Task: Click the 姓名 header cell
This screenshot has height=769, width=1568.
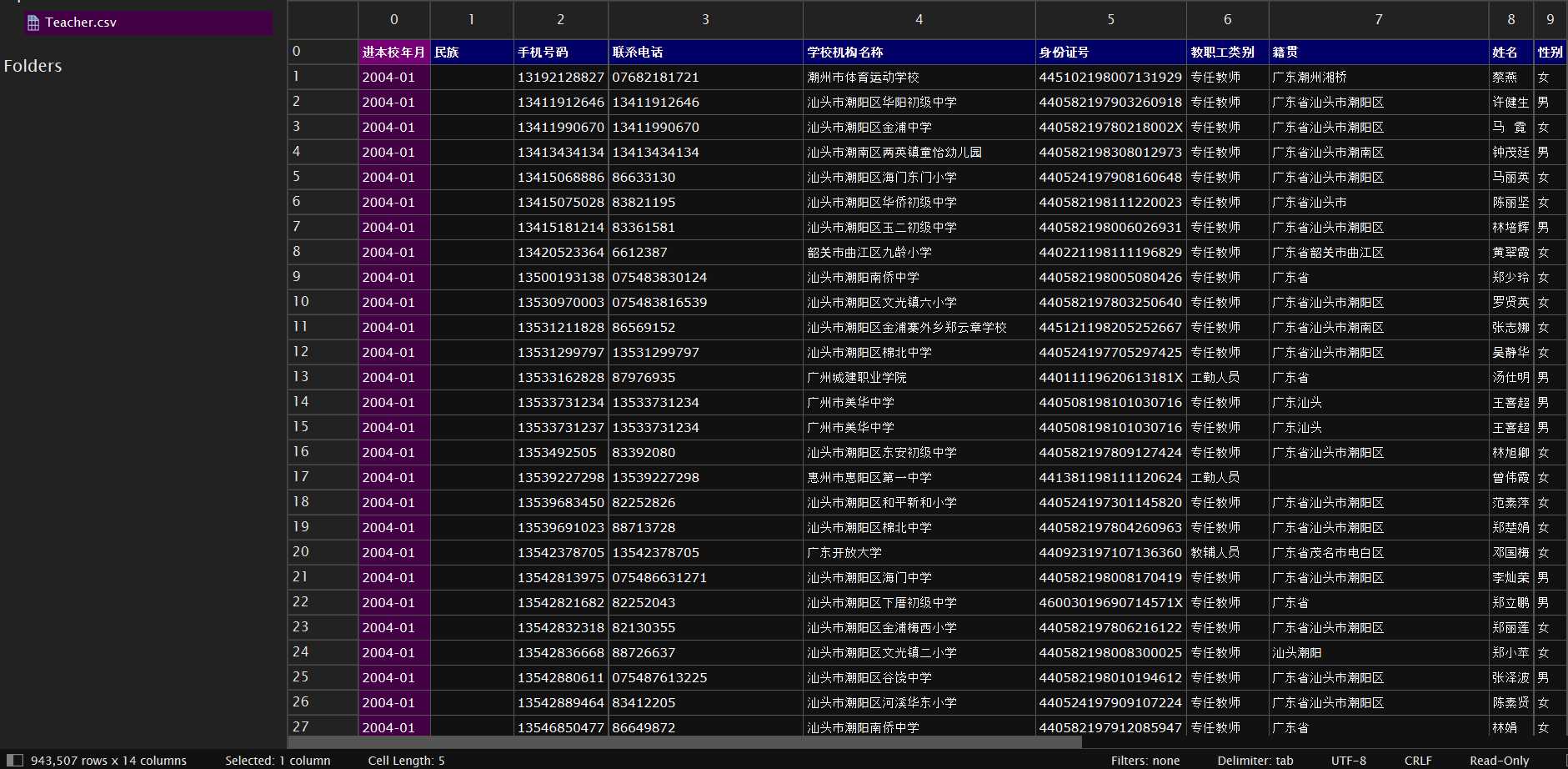Action: [1511, 52]
